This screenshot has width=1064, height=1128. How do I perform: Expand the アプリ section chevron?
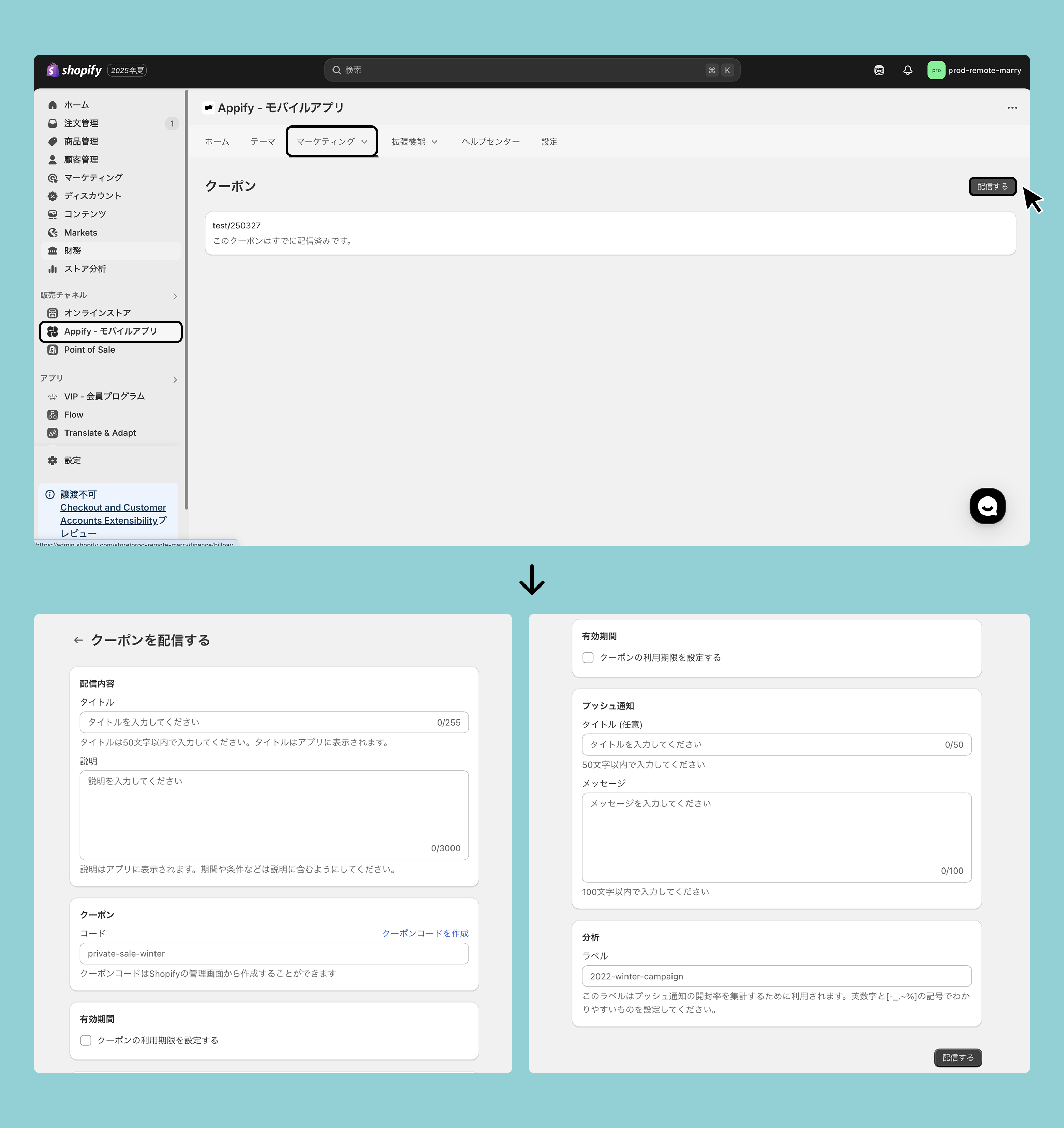click(x=175, y=380)
